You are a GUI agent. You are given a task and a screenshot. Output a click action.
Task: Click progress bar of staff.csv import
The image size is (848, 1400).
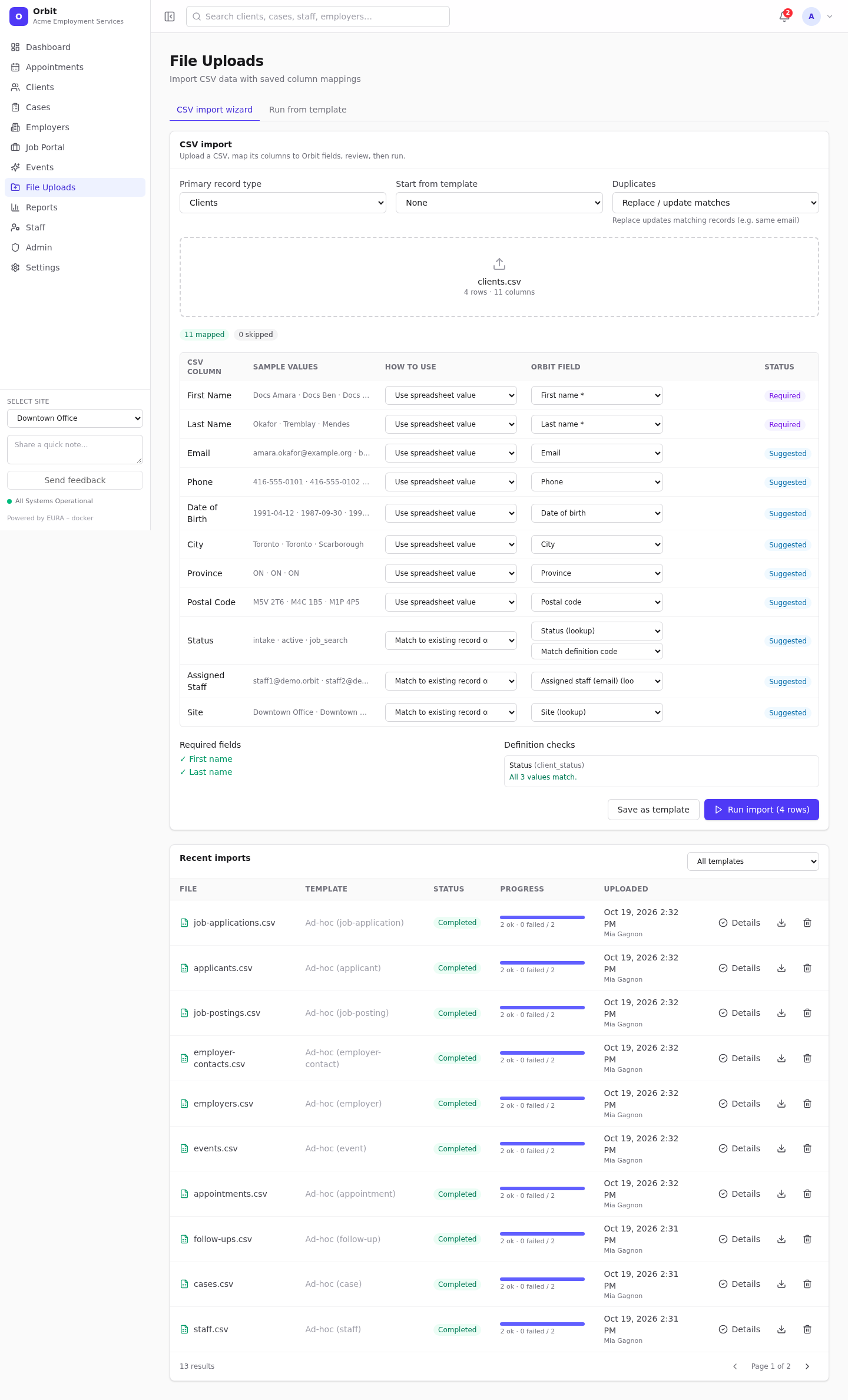(x=542, y=1324)
